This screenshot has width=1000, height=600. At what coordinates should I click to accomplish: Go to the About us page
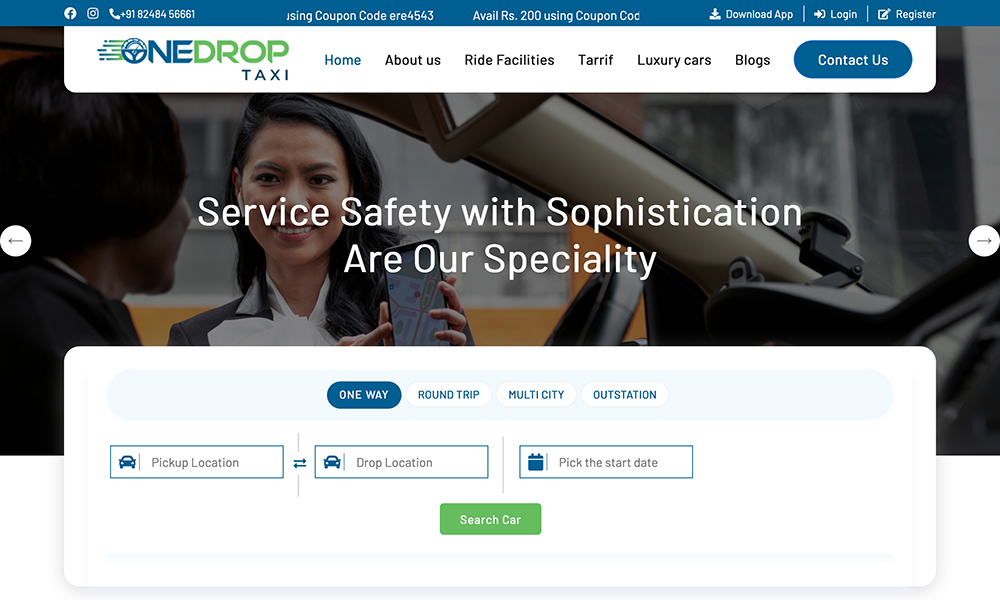pos(413,60)
